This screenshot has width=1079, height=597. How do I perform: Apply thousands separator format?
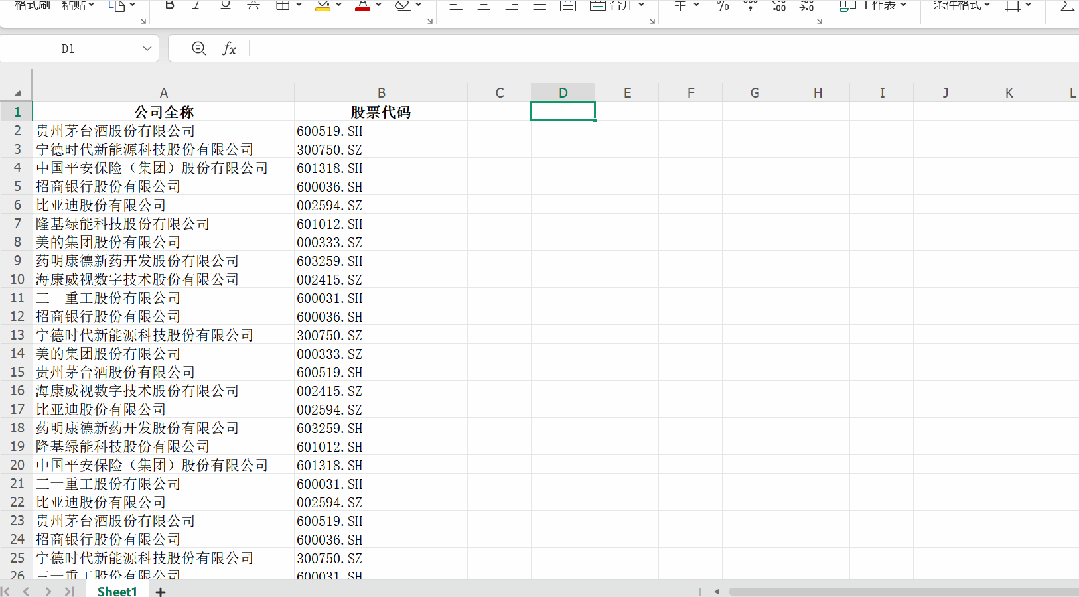(750, 6)
